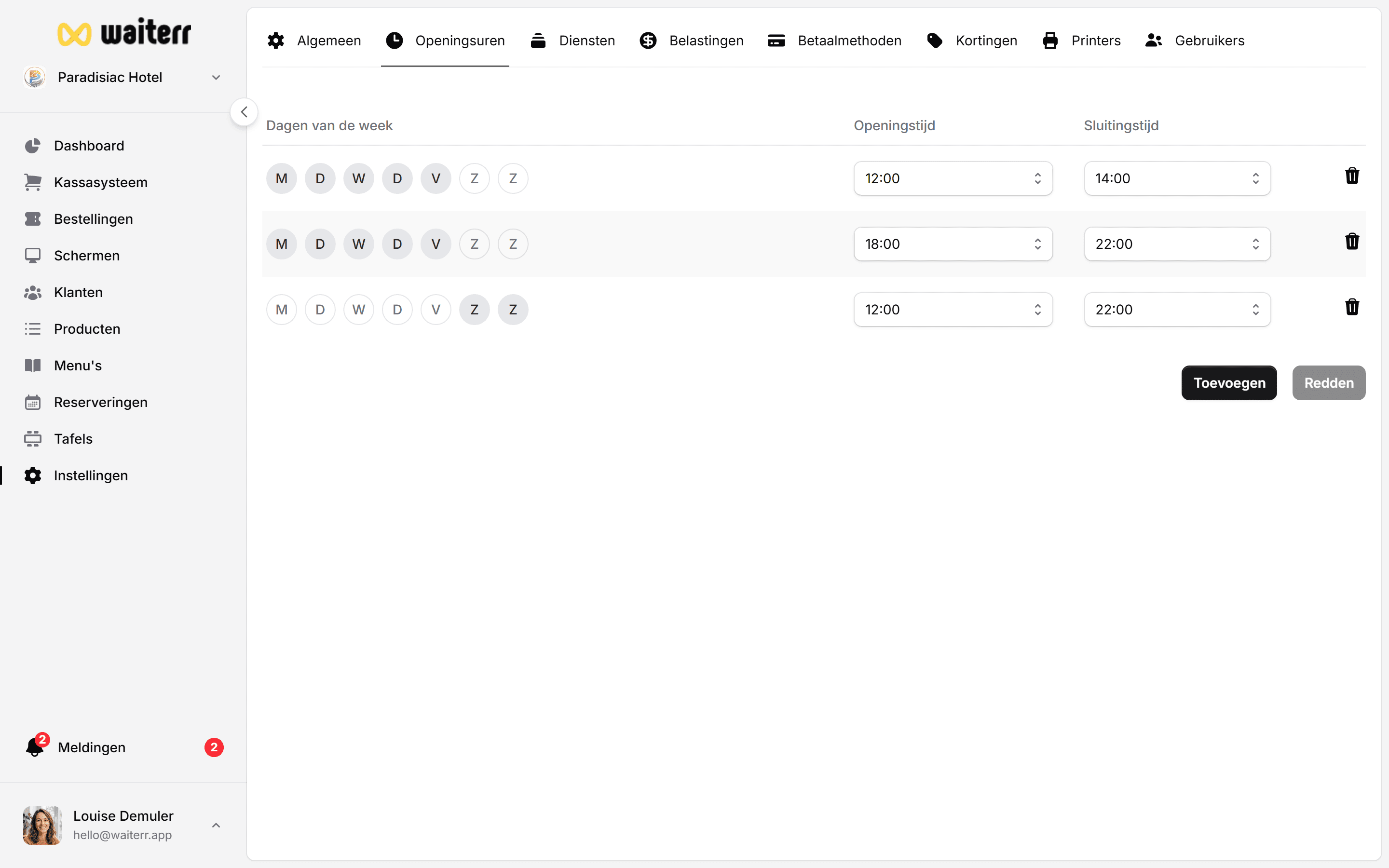Viewport: 1389px width, 868px height.
Task: Click the Kassasysteem cart icon
Action: [33, 183]
